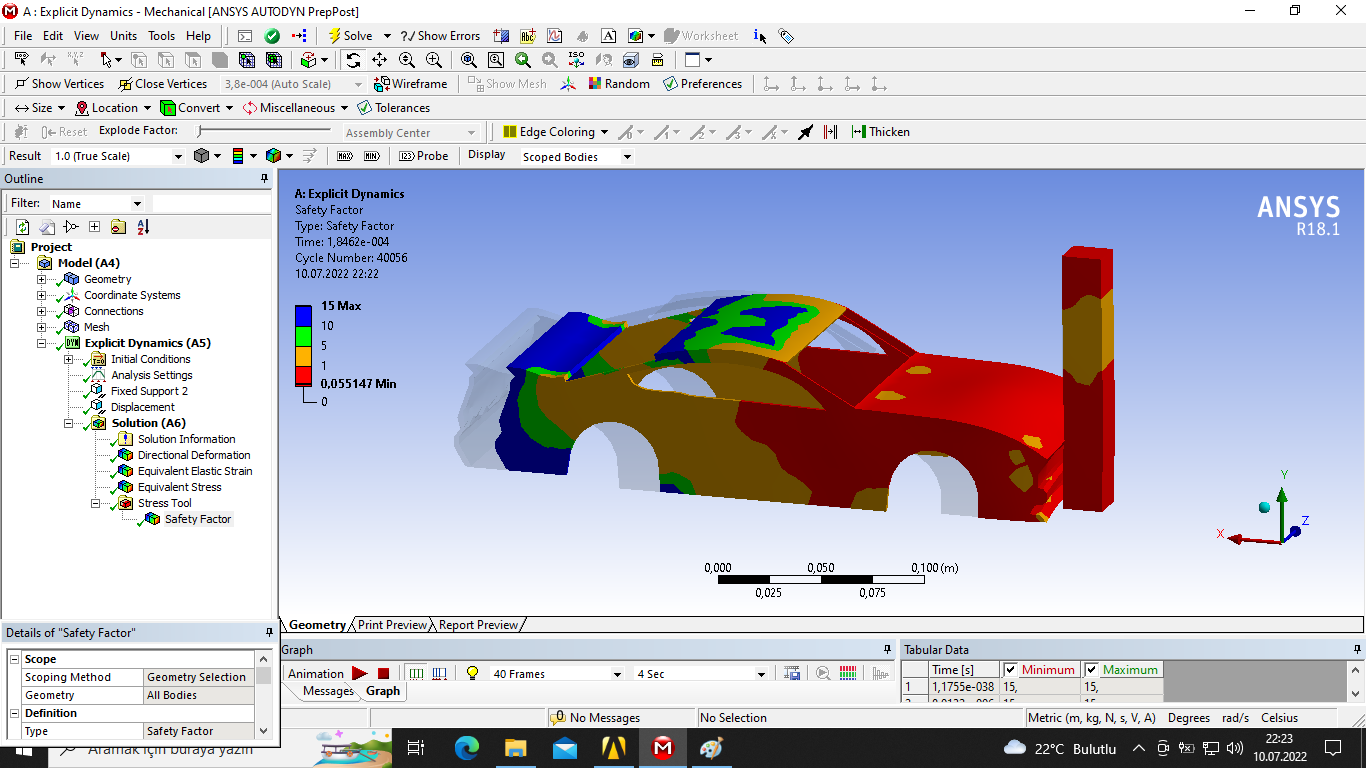Click the Probe tool
This screenshot has height=768, width=1366.
point(424,156)
